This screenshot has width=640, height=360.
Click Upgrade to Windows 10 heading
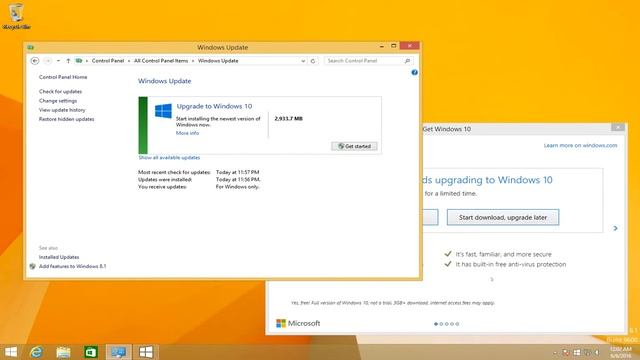pyautogui.click(x=214, y=106)
